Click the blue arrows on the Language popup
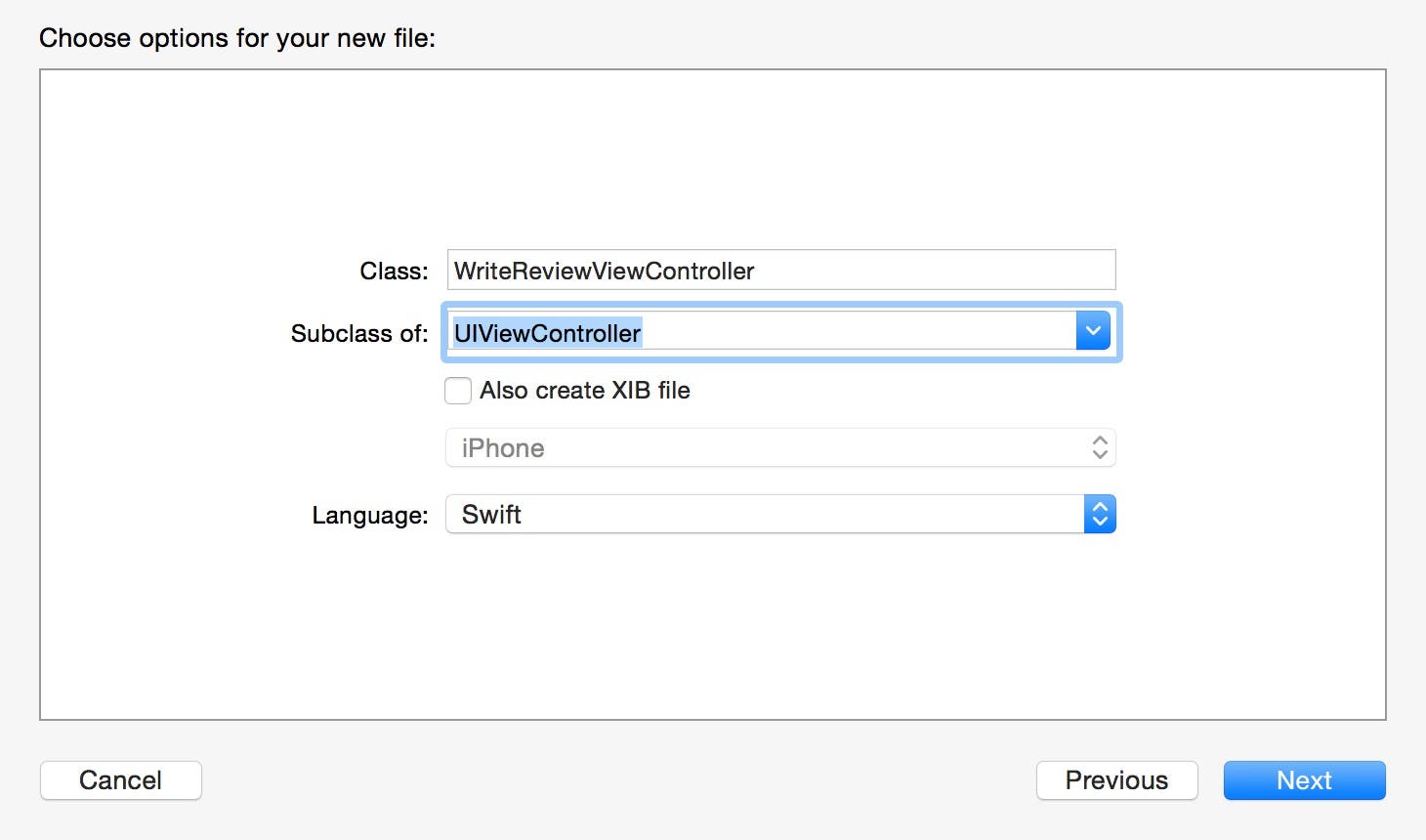 (1100, 515)
